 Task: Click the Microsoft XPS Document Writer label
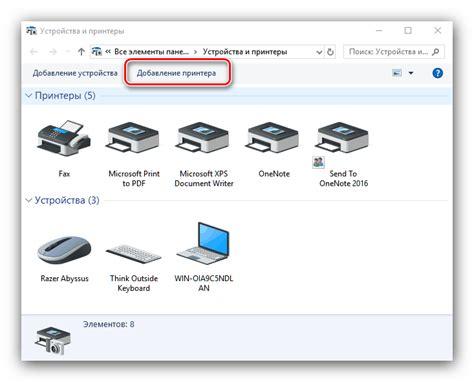[204, 178]
